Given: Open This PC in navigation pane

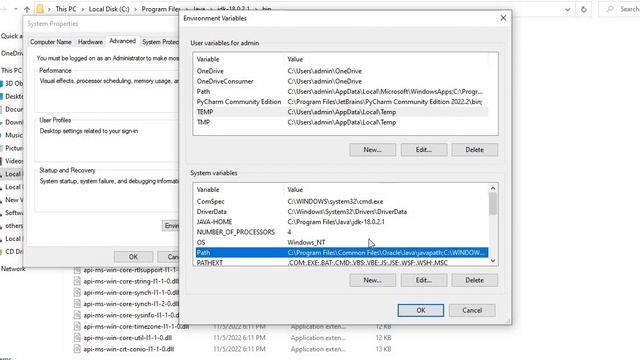Looking at the screenshot, I should tap(11, 70).
